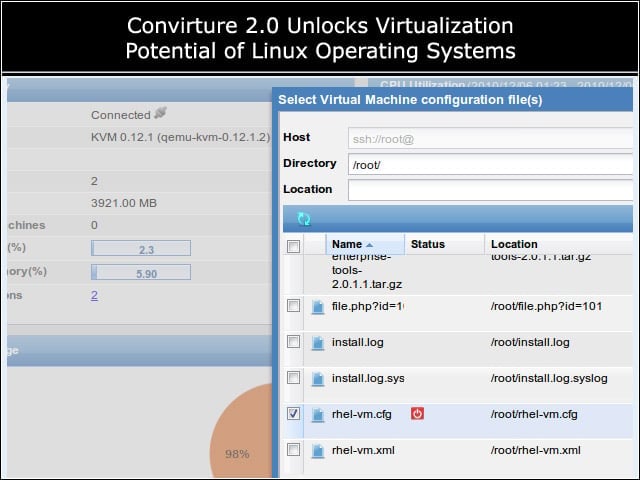
Task: Click the refresh icon in the file dialog toolbar
Action: [304, 219]
